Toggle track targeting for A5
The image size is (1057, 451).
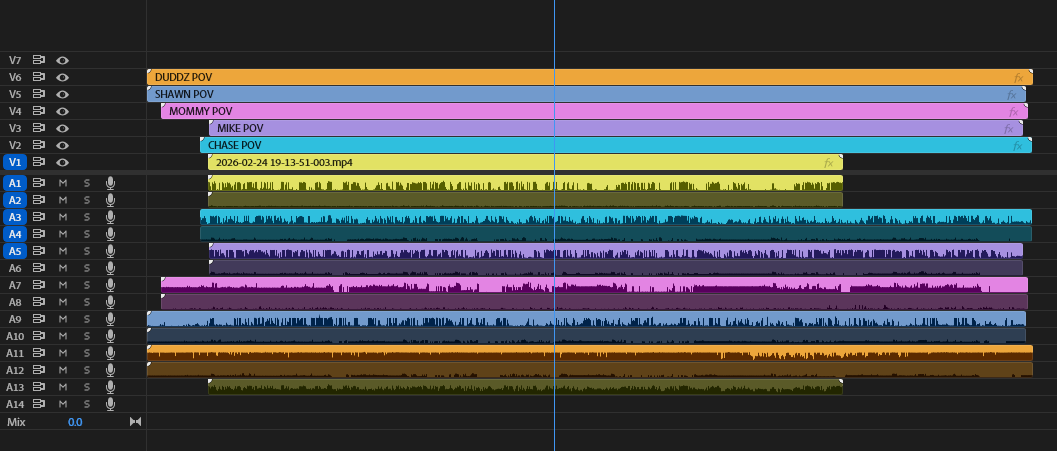(x=15, y=251)
